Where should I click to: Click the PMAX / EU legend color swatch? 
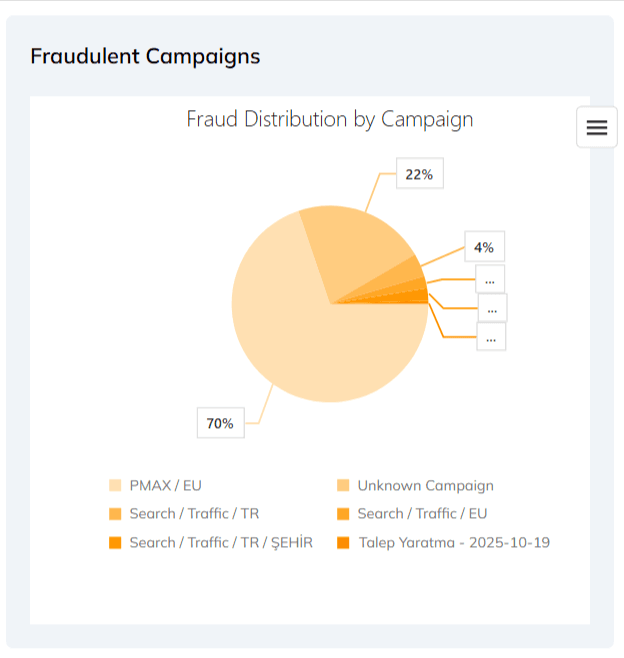point(115,486)
